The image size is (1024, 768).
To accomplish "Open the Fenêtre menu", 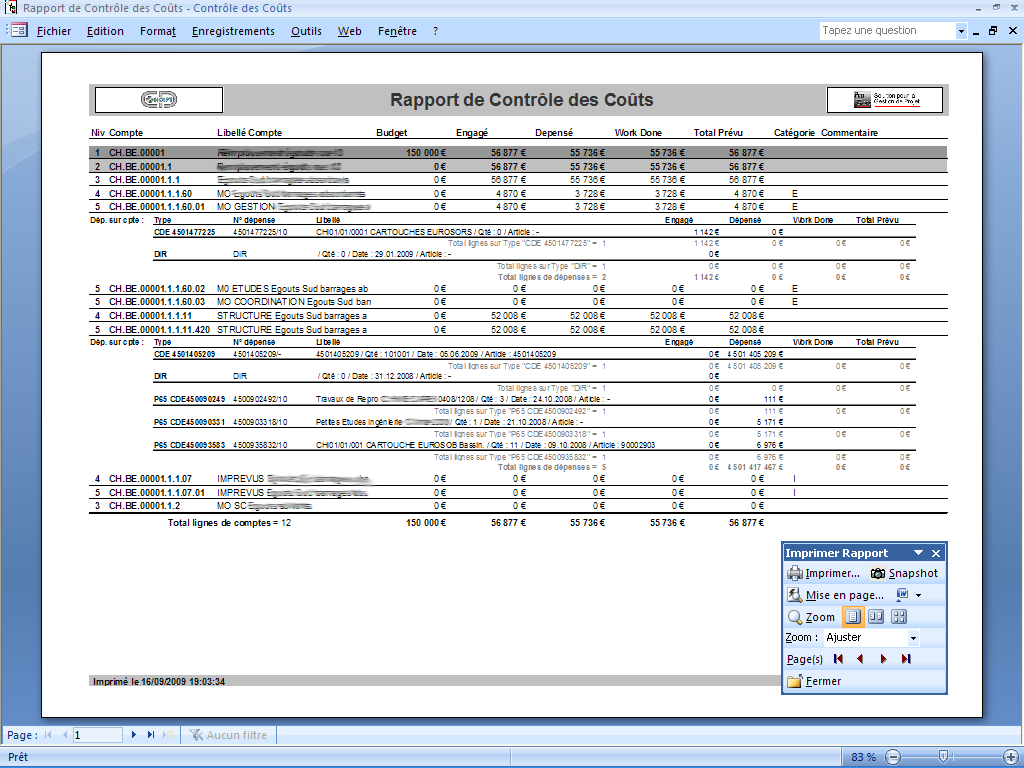I will (397, 31).
